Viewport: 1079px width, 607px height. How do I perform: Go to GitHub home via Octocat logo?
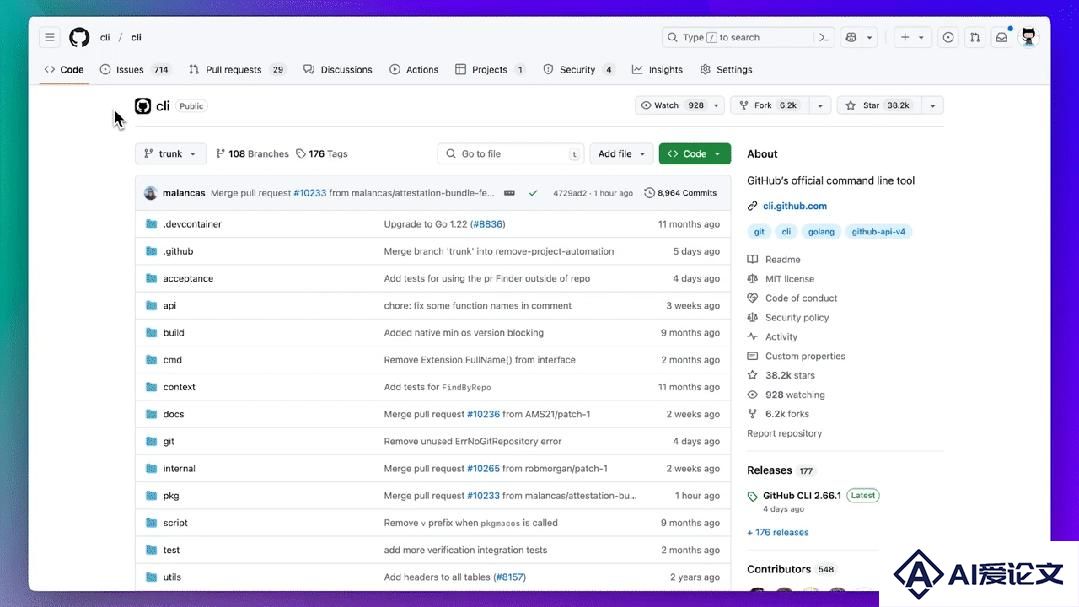tap(79, 37)
